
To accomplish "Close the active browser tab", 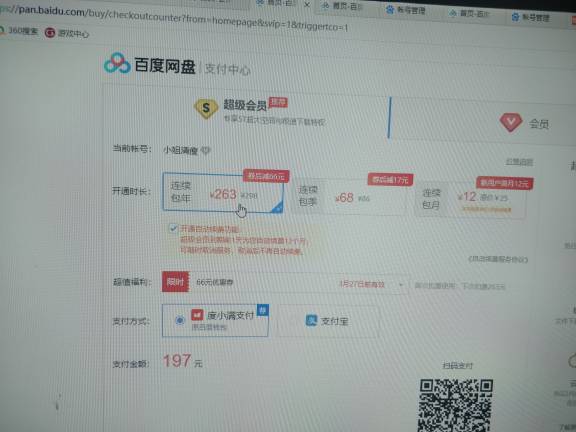I will click(x=307, y=5).
